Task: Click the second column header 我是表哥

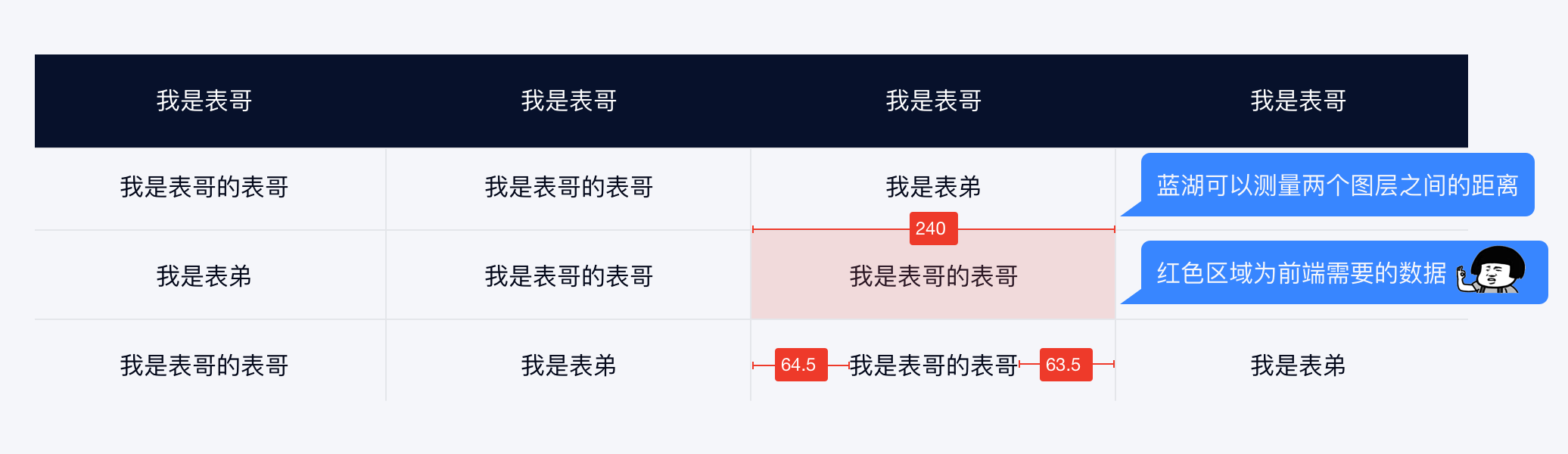Action: tap(569, 101)
